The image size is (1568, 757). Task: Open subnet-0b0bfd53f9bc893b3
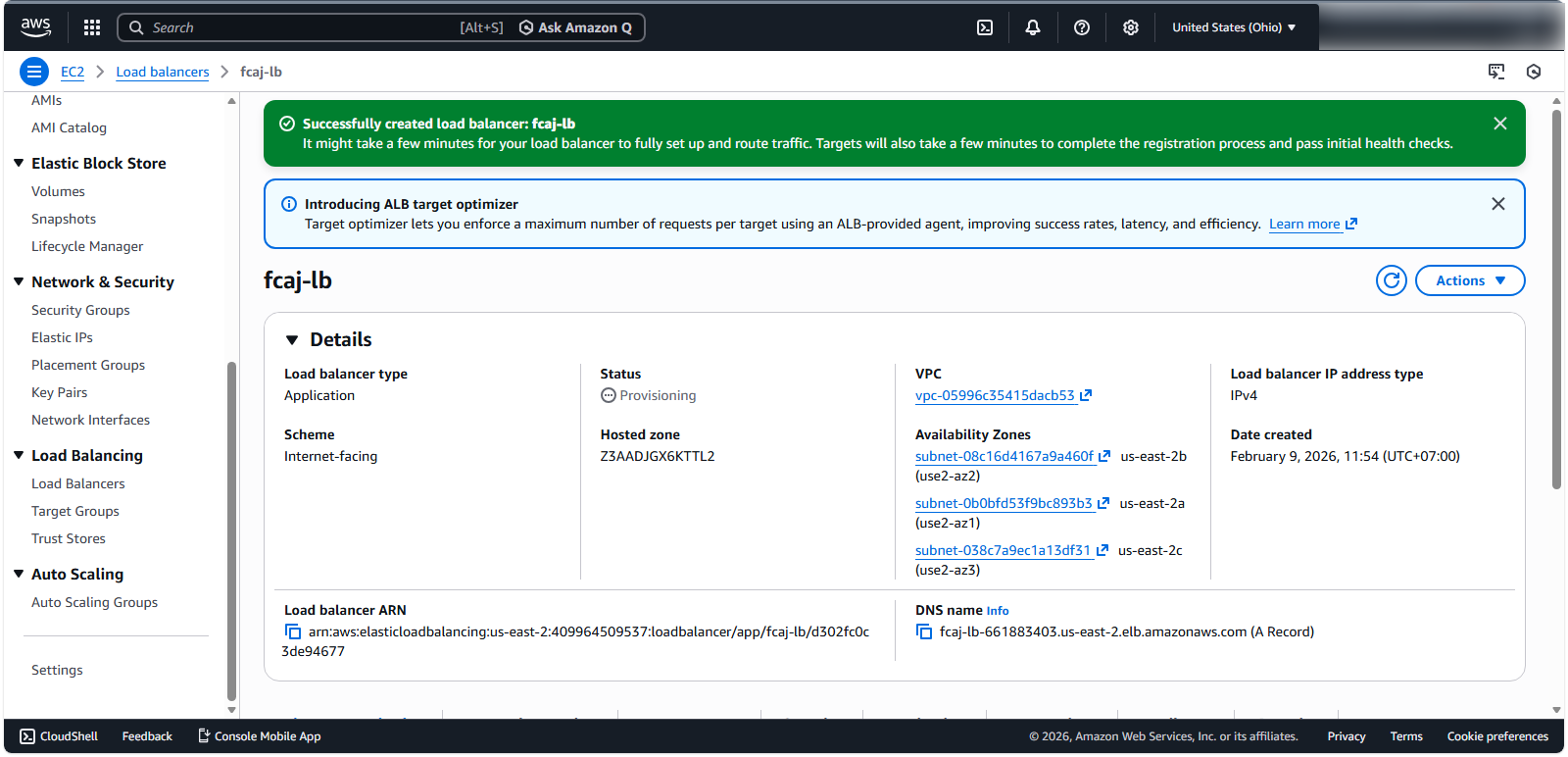click(x=1004, y=503)
